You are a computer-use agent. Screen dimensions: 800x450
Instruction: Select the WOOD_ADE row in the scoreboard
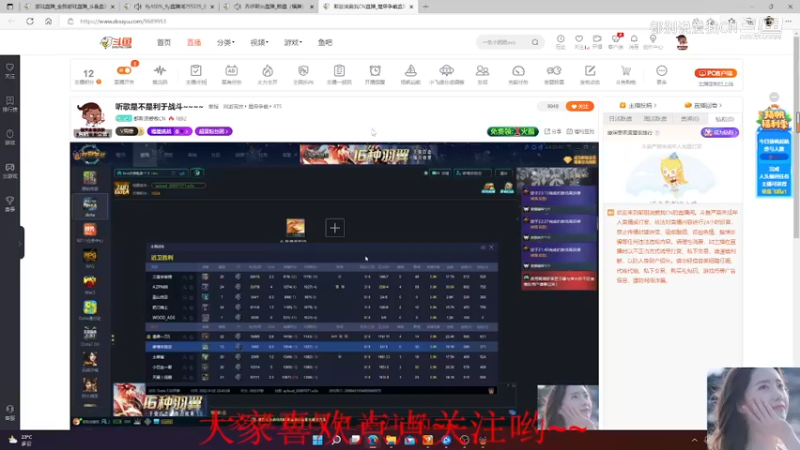[321, 317]
